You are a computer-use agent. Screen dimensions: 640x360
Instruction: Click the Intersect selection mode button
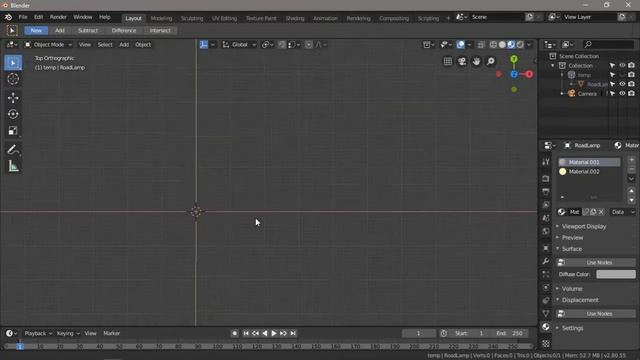click(160, 31)
